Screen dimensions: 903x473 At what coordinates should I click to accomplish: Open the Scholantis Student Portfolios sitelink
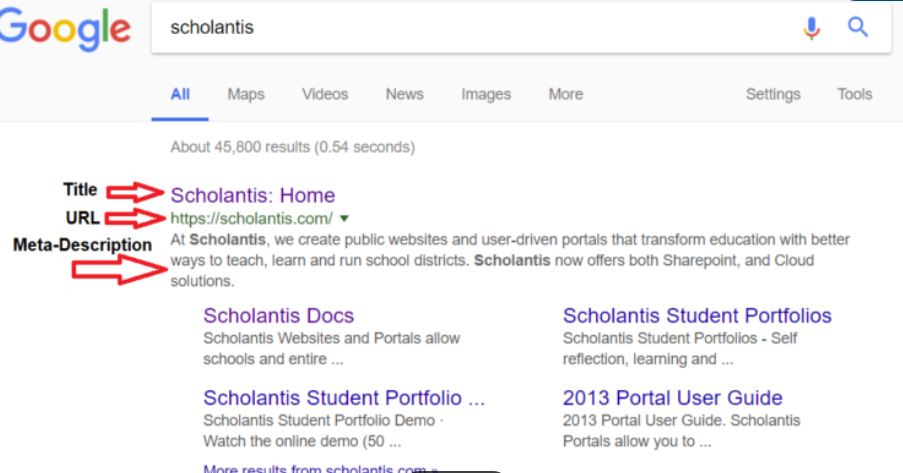697,316
